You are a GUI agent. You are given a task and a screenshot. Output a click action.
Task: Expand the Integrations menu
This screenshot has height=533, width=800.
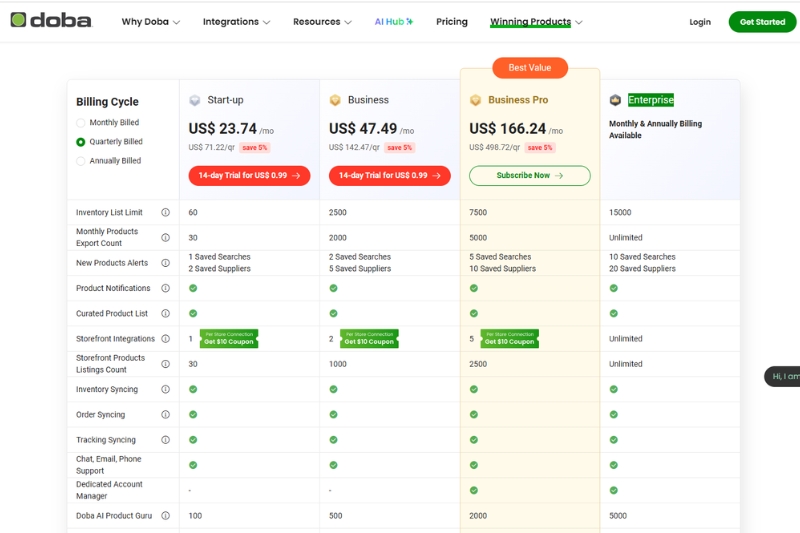(x=236, y=21)
